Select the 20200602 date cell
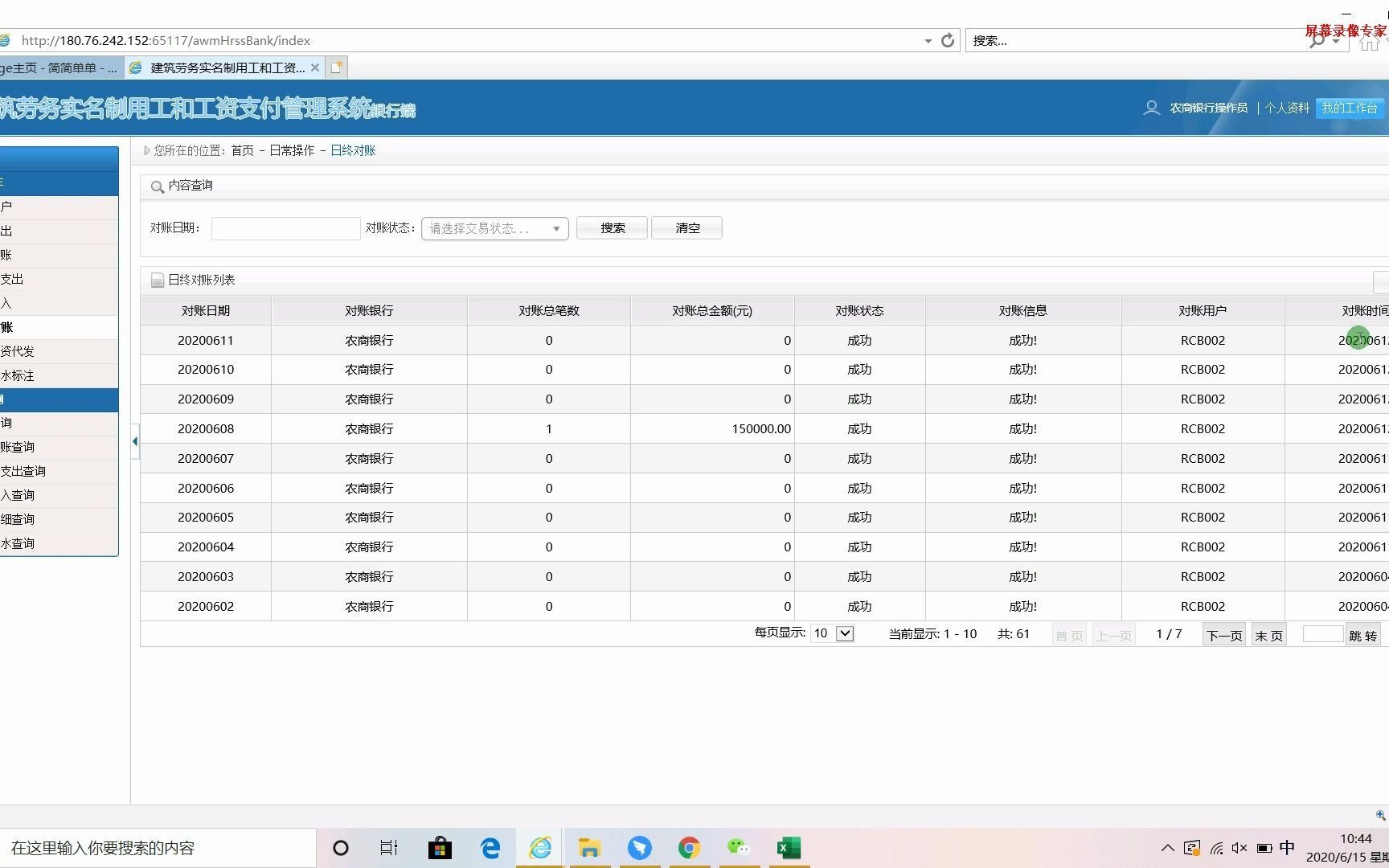This screenshot has height=868, width=1389. (x=206, y=606)
